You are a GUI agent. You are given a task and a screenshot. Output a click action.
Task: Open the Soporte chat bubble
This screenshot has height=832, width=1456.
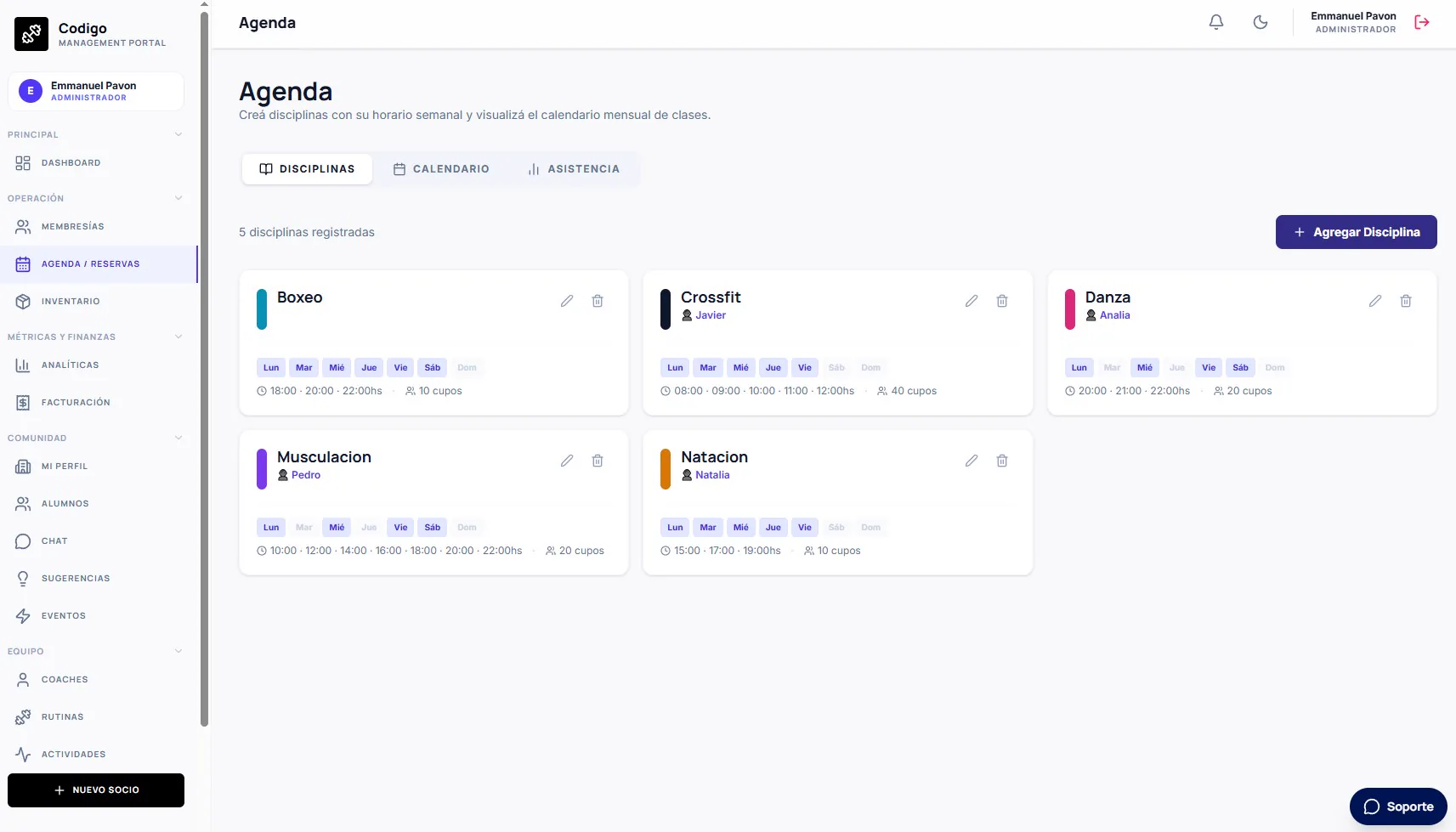tap(1398, 807)
